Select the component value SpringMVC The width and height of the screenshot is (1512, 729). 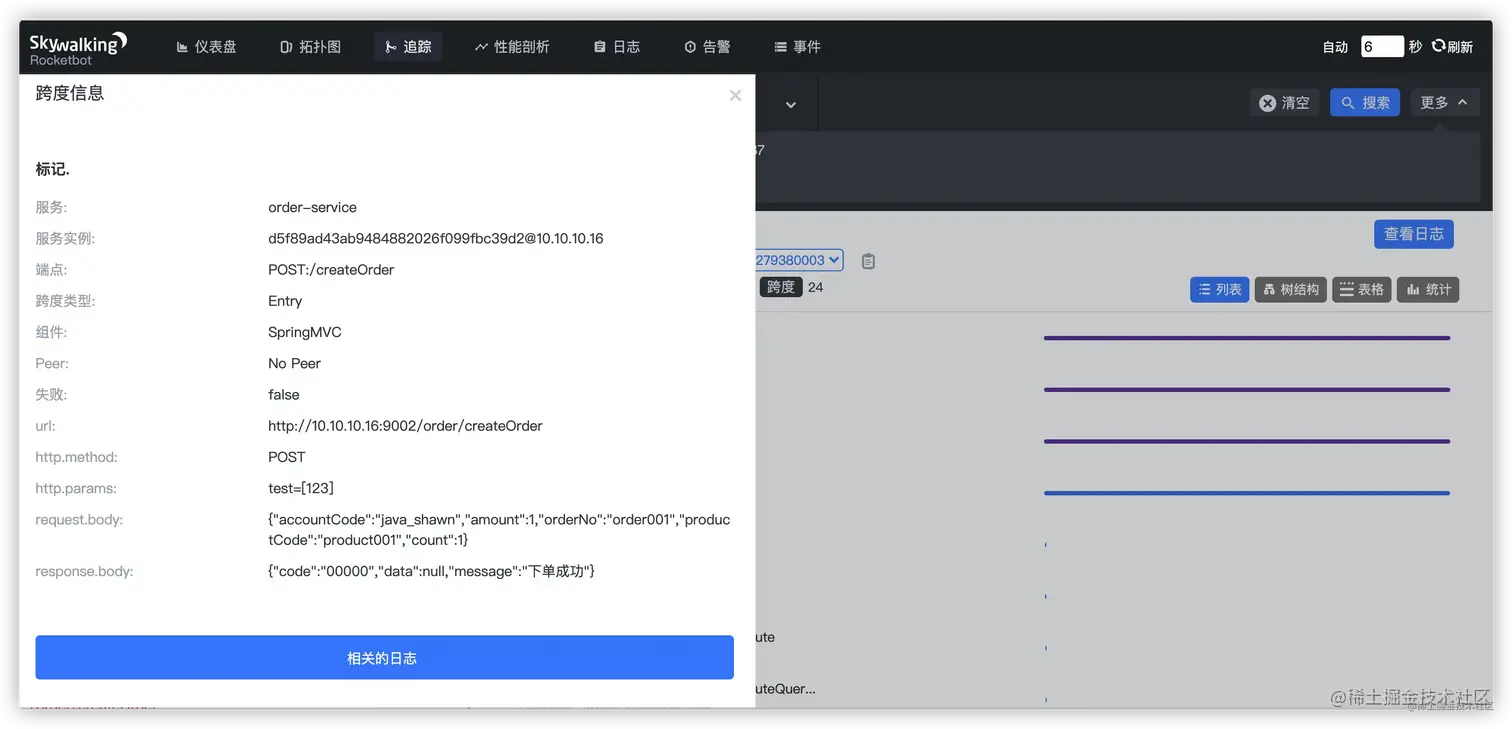(x=305, y=332)
